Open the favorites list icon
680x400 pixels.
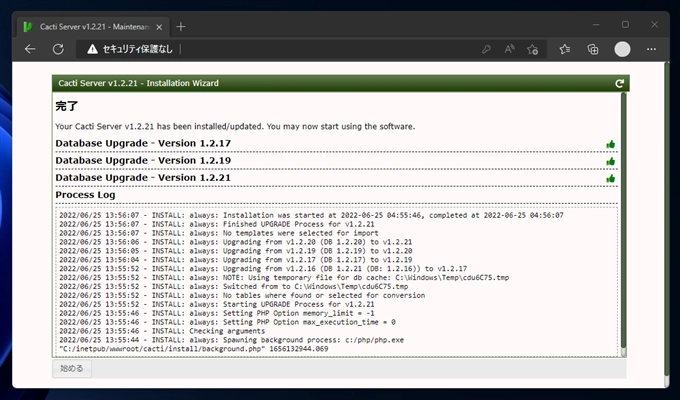coord(565,49)
